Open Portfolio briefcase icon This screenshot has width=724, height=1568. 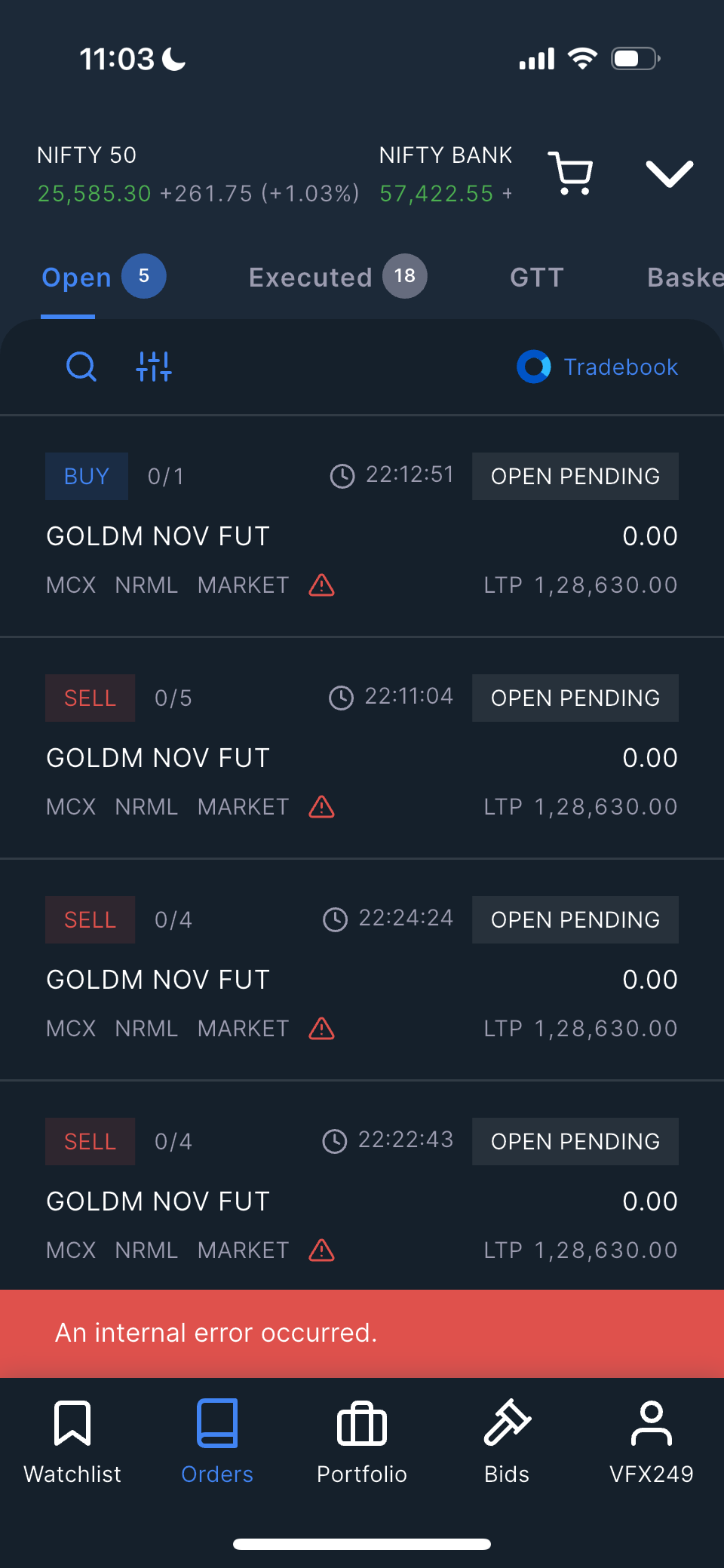click(x=362, y=1424)
